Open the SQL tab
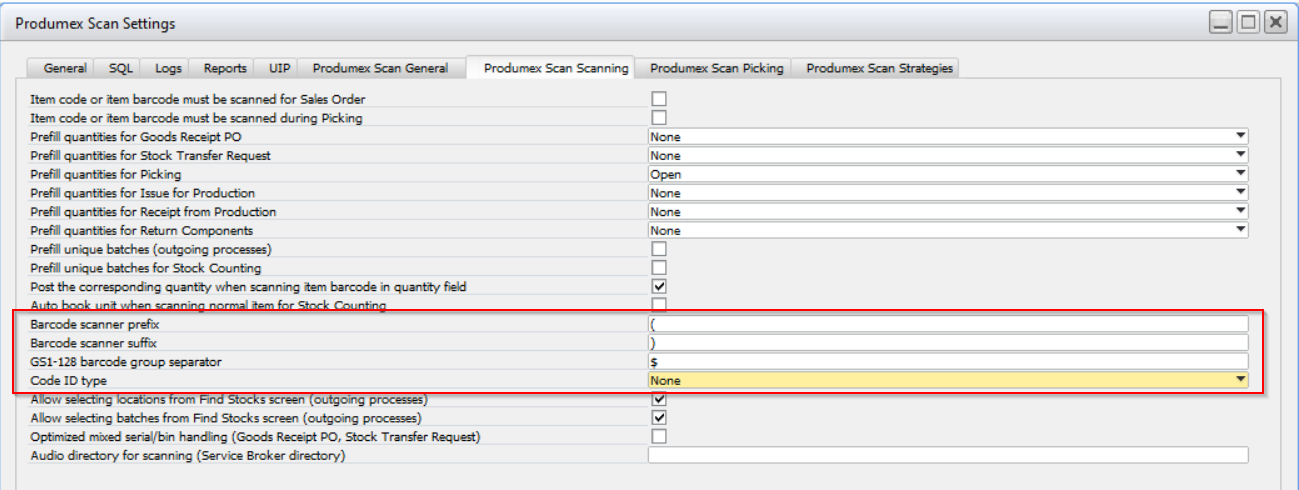The width and height of the screenshot is (1299, 490). pyautogui.click(x=120, y=68)
